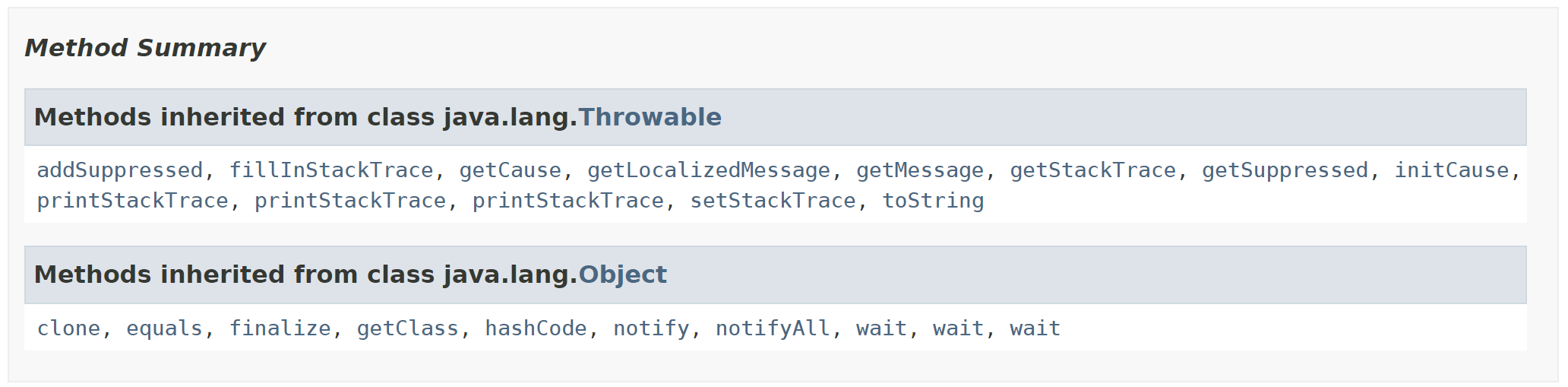Open the hashCode method link
The height and width of the screenshot is (387, 1568).
(536, 328)
